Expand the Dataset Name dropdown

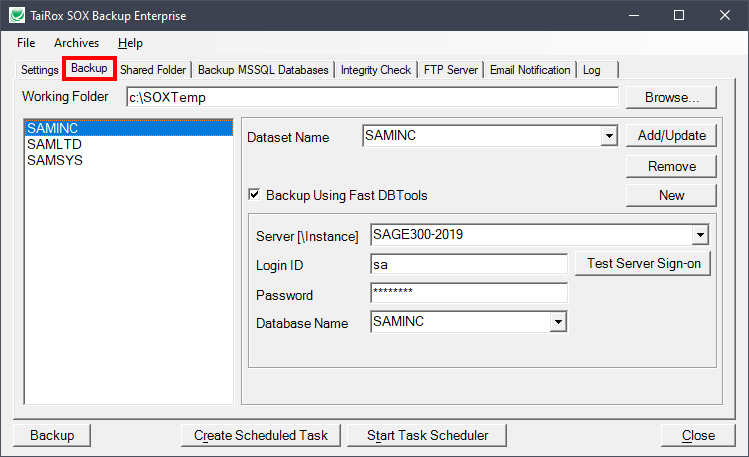(609, 136)
